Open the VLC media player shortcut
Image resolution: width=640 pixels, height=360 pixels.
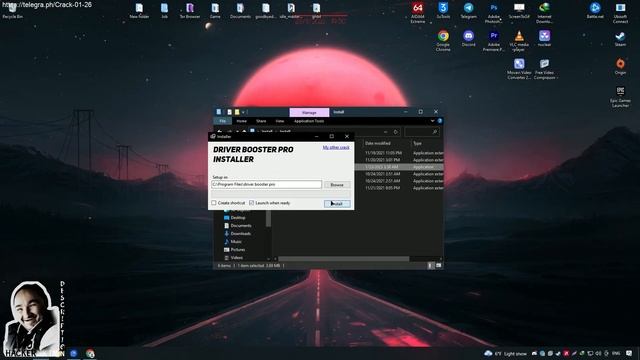tap(519, 40)
